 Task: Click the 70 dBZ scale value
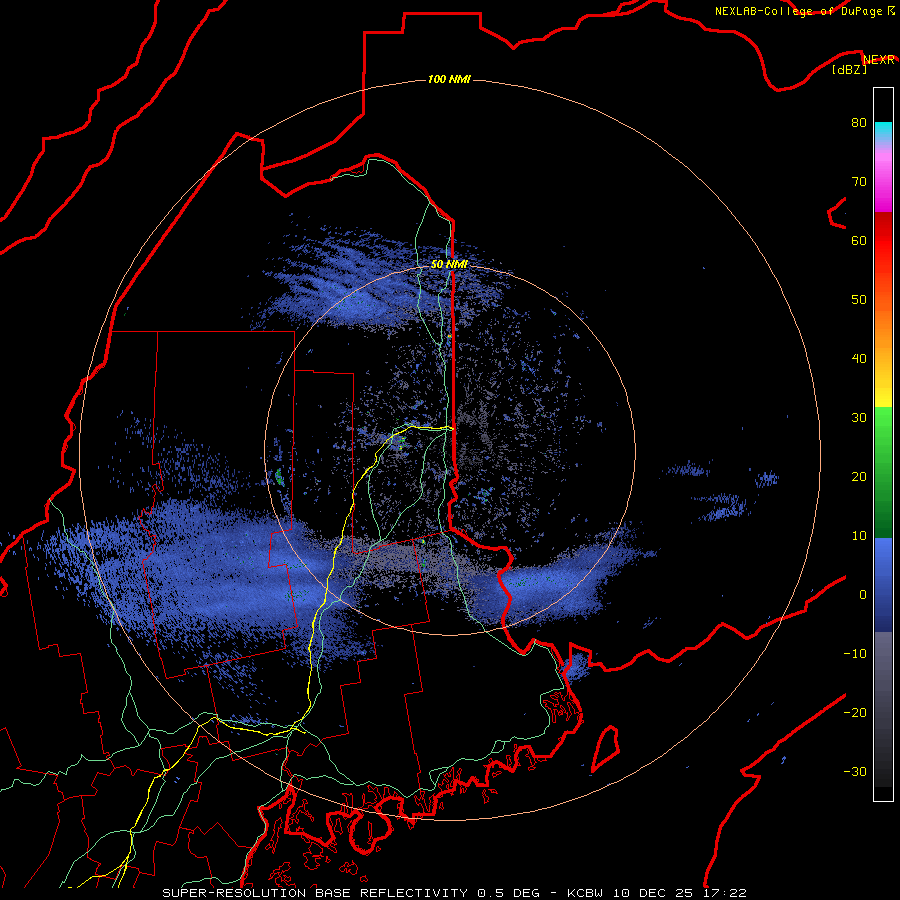point(859,182)
